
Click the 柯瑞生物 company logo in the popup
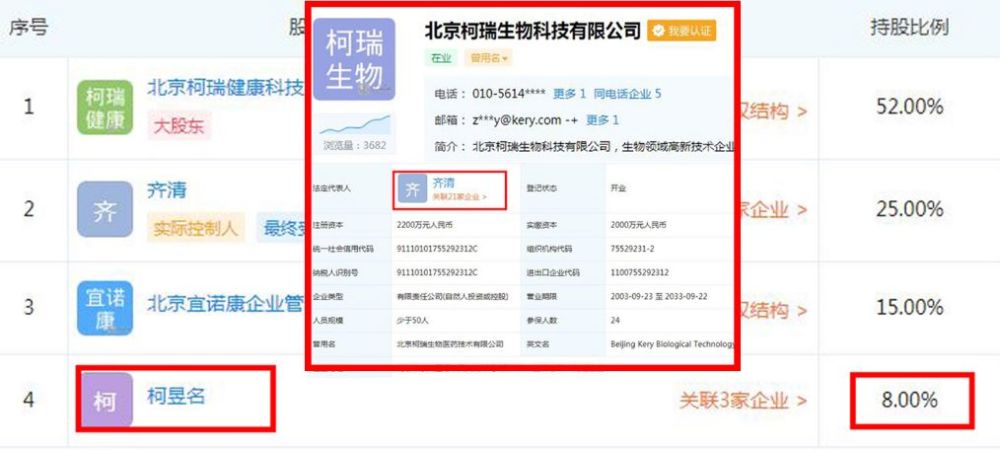click(x=354, y=59)
